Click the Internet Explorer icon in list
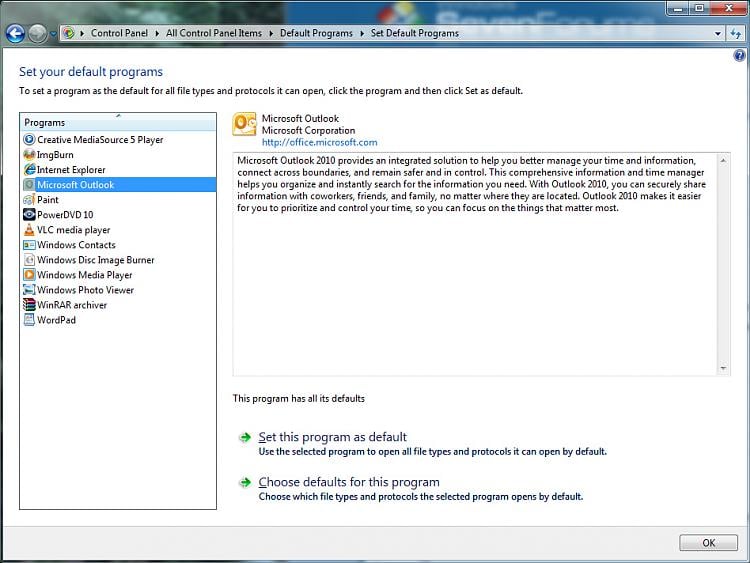The image size is (750, 563). [x=29, y=169]
